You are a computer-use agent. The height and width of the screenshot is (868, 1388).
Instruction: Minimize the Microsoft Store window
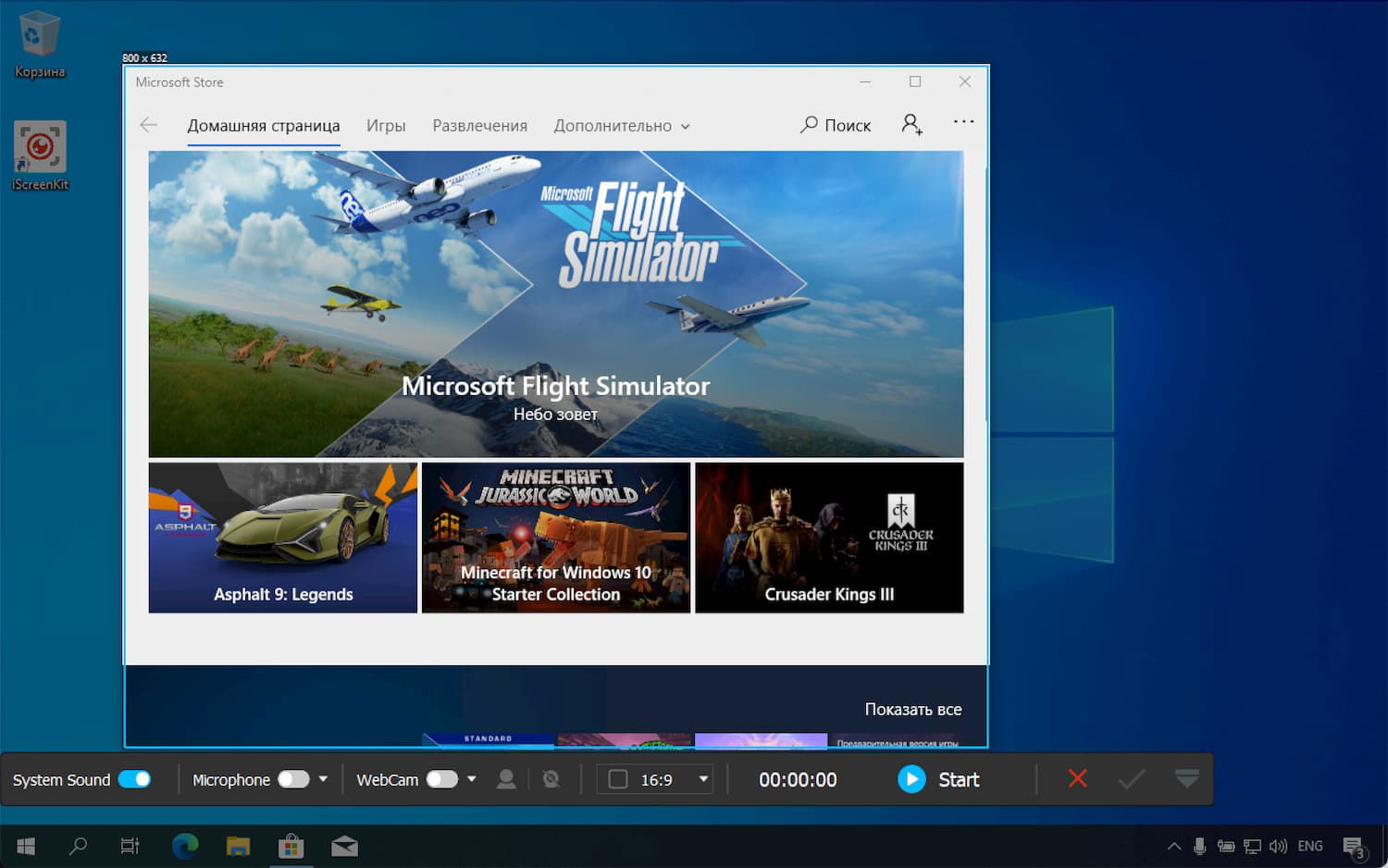point(865,81)
